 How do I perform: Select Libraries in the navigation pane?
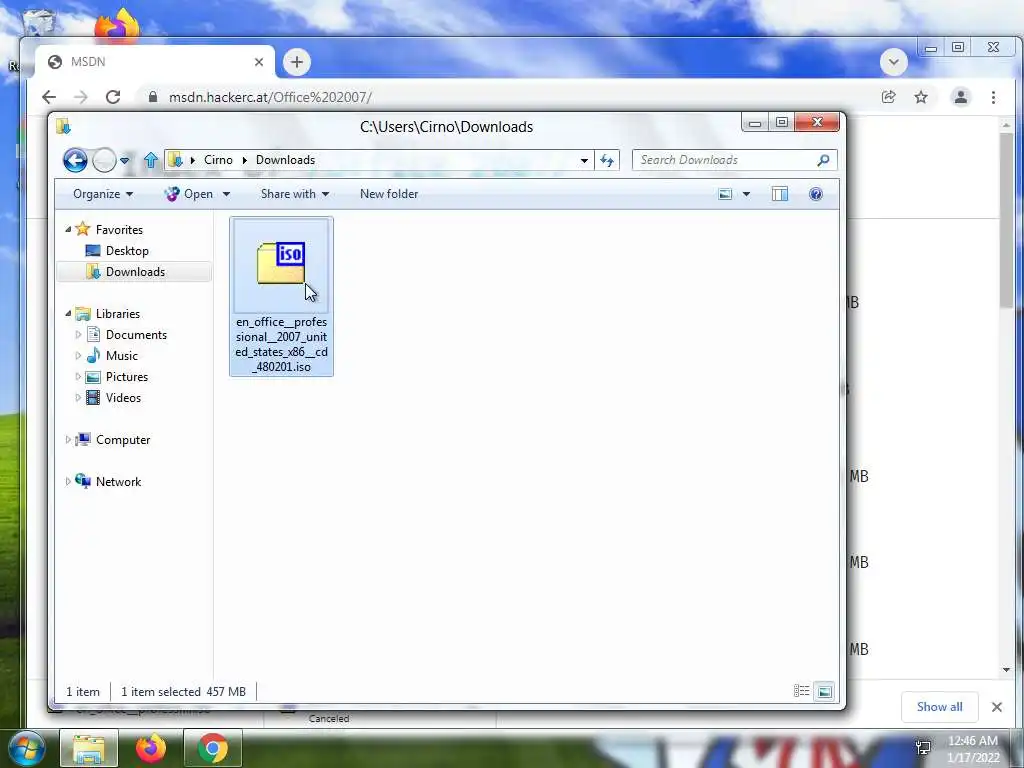[118, 313]
